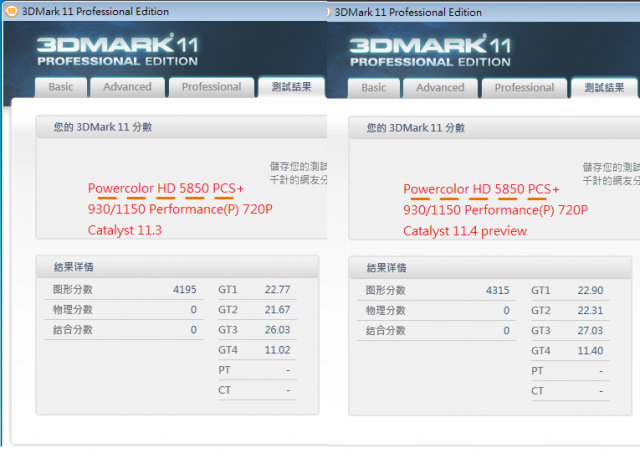Click '結果详情' header in right window

pyautogui.click(x=387, y=268)
